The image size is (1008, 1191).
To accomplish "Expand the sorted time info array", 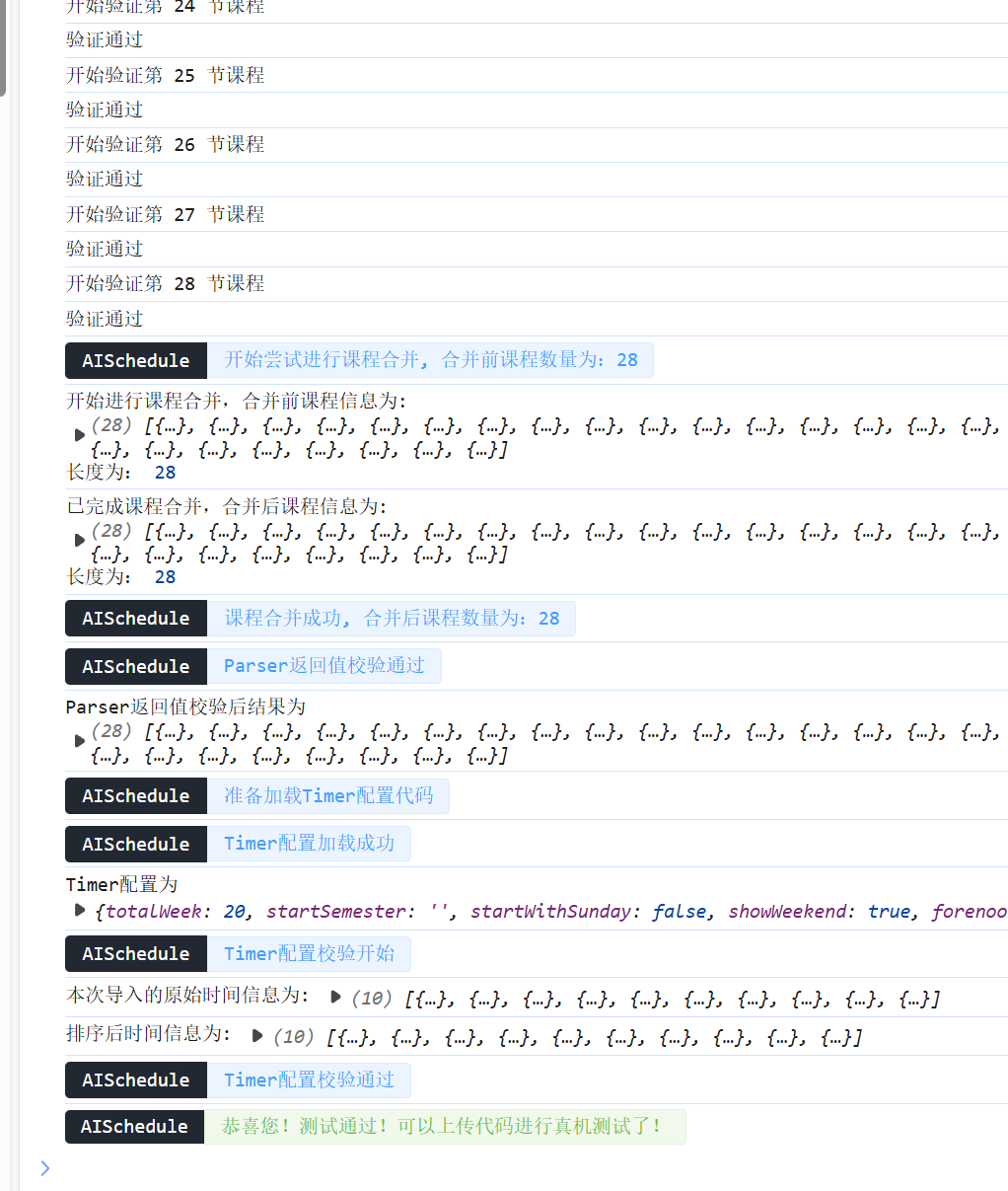I will [x=256, y=1036].
